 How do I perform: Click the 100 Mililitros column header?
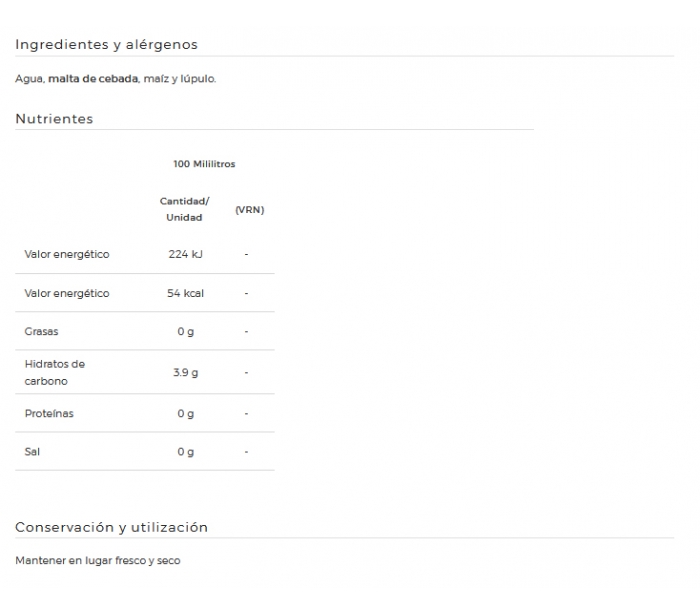tap(204, 164)
